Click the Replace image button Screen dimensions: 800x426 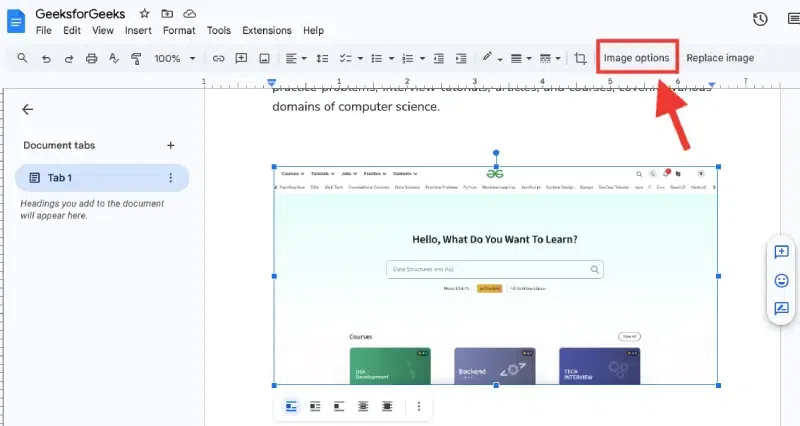[720, 58]
